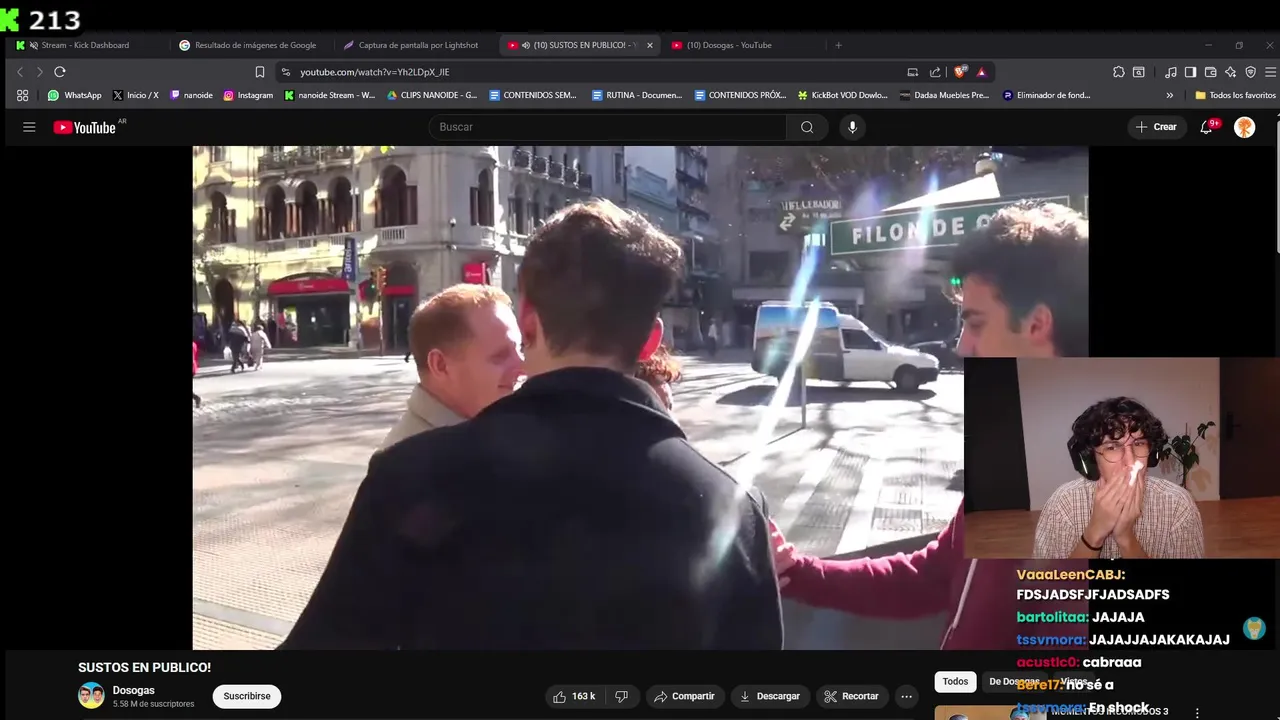Click the Recortar clip button
Screen dimensions: 1280x720
(x=850, y=696)
